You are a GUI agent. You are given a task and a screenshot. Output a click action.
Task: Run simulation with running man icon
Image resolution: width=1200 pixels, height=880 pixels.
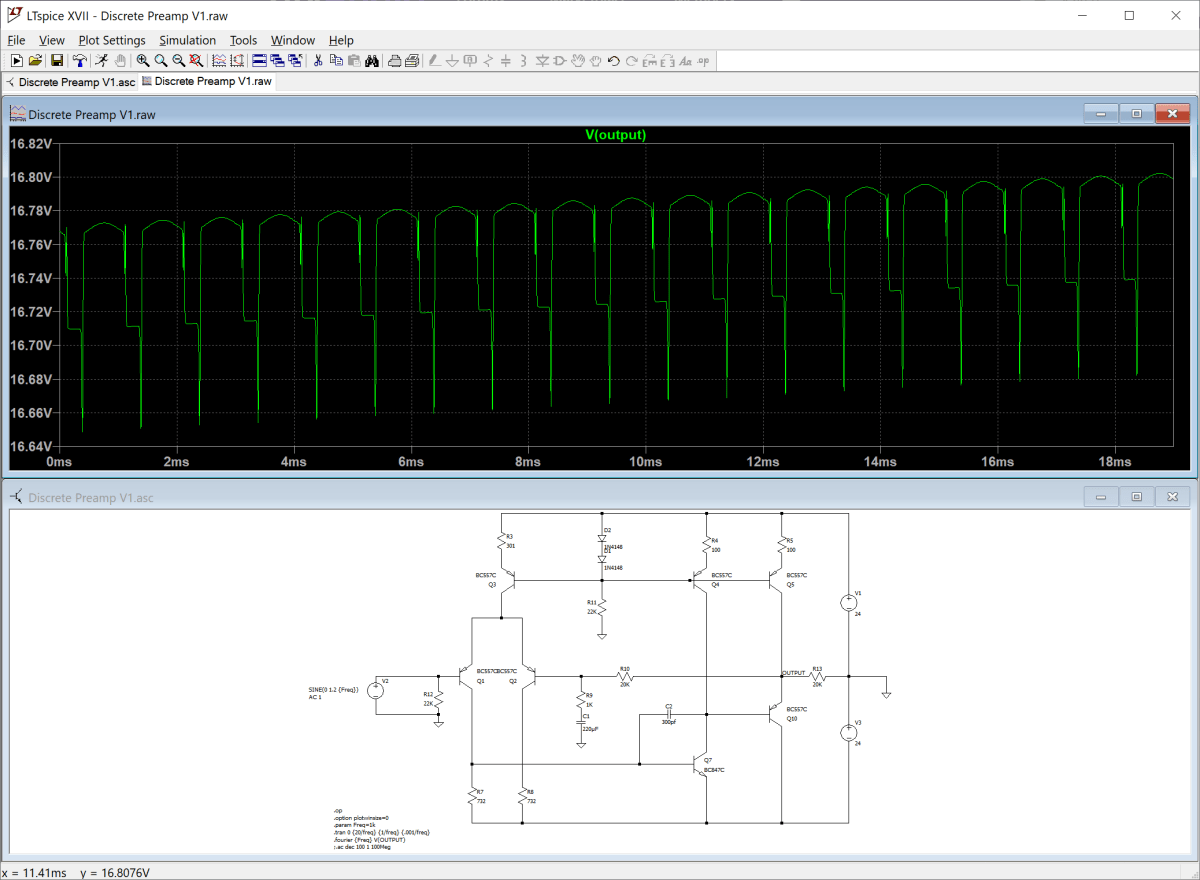(x=101, y=61)
